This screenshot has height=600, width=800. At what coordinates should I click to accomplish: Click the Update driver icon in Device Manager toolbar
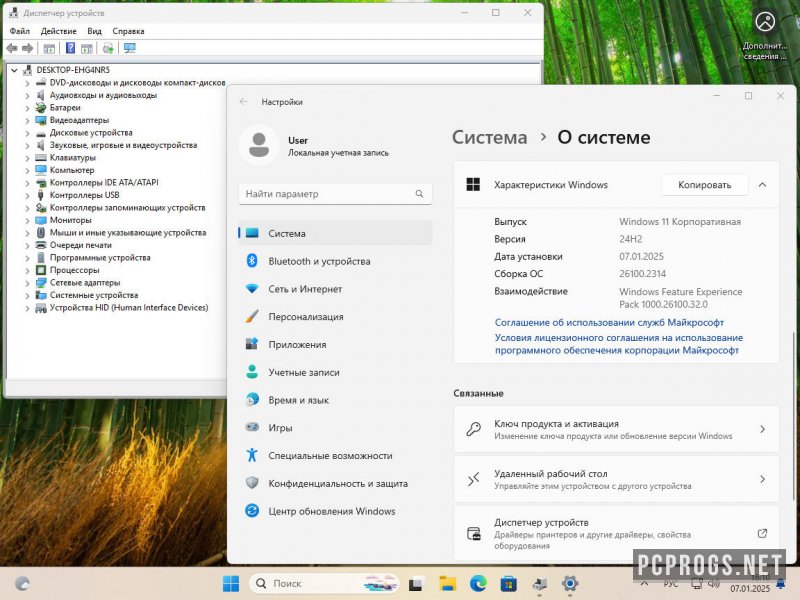pos(108,48)
